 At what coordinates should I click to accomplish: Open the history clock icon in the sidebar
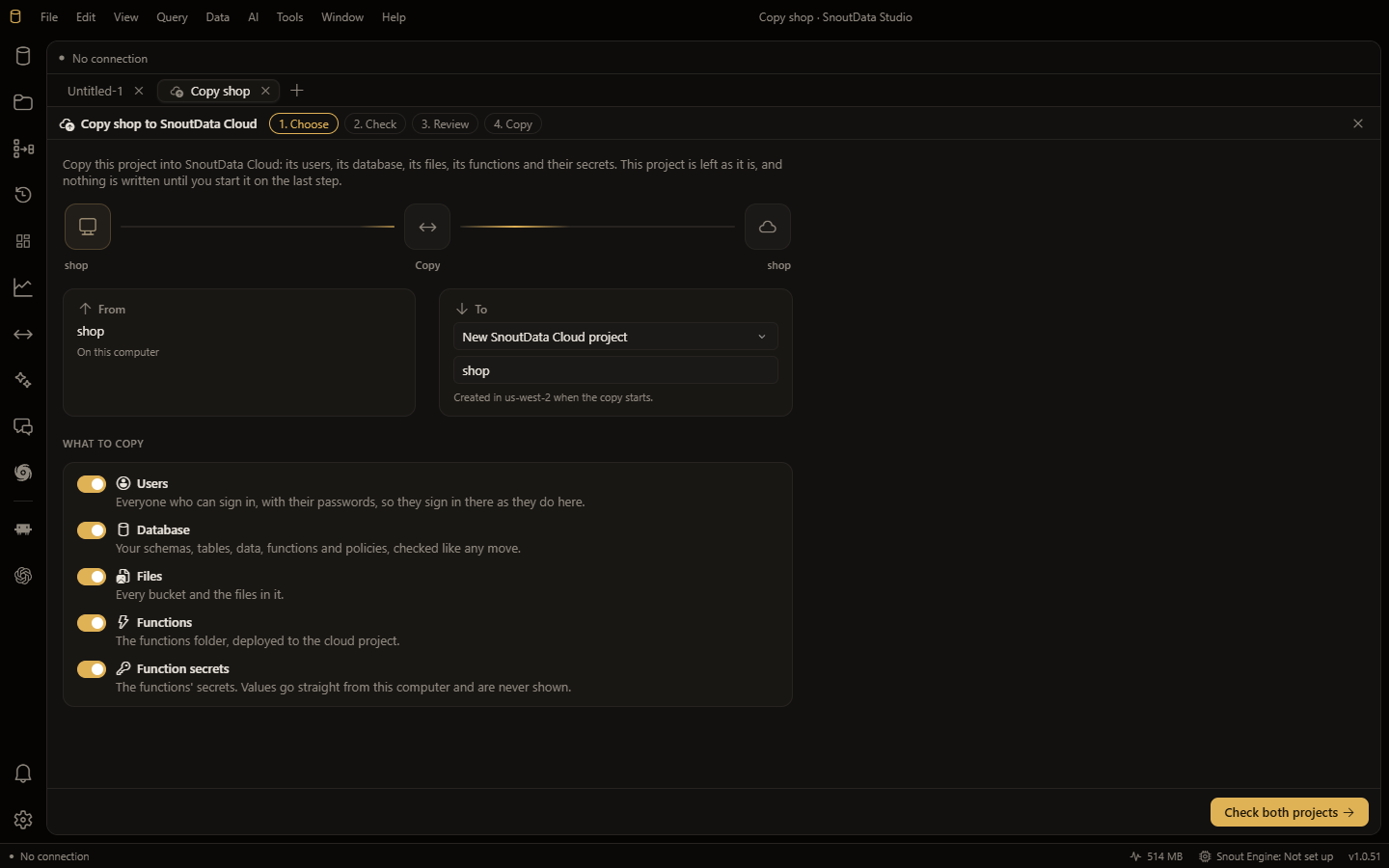click(x=23, y=195)
